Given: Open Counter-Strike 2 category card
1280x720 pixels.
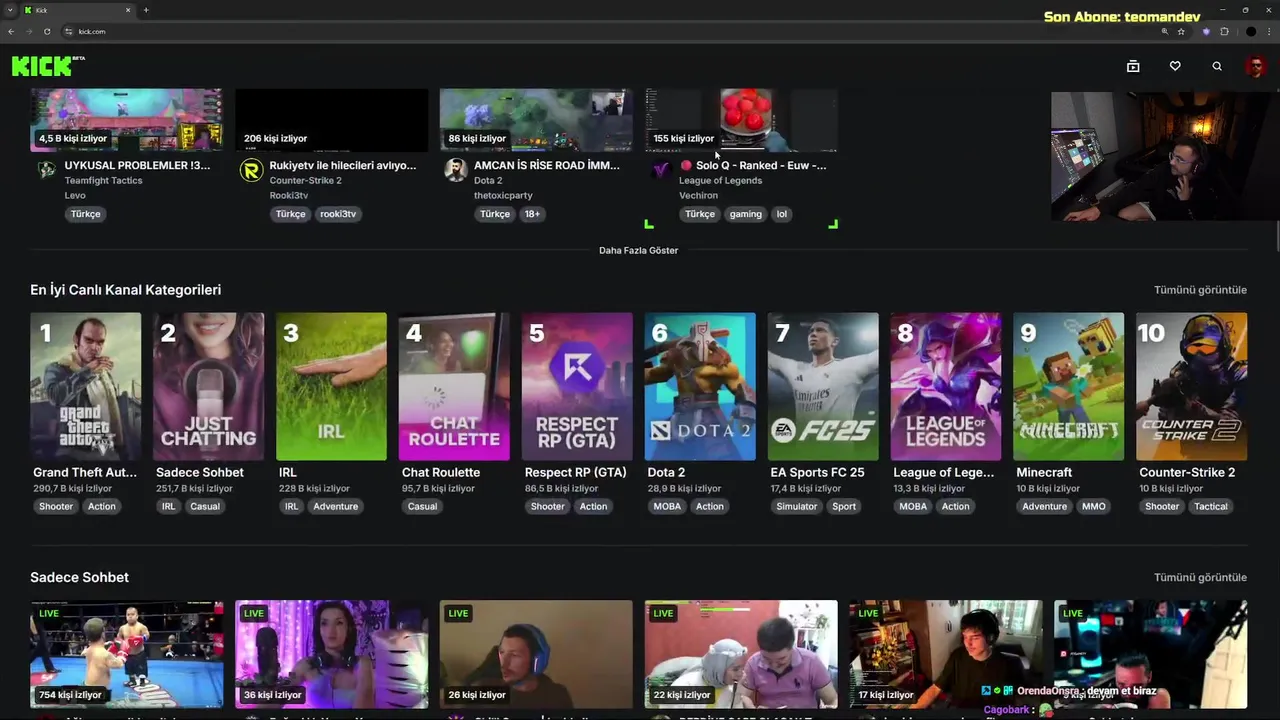Looking at the screenshot, I should click(x=1192, y=387).
